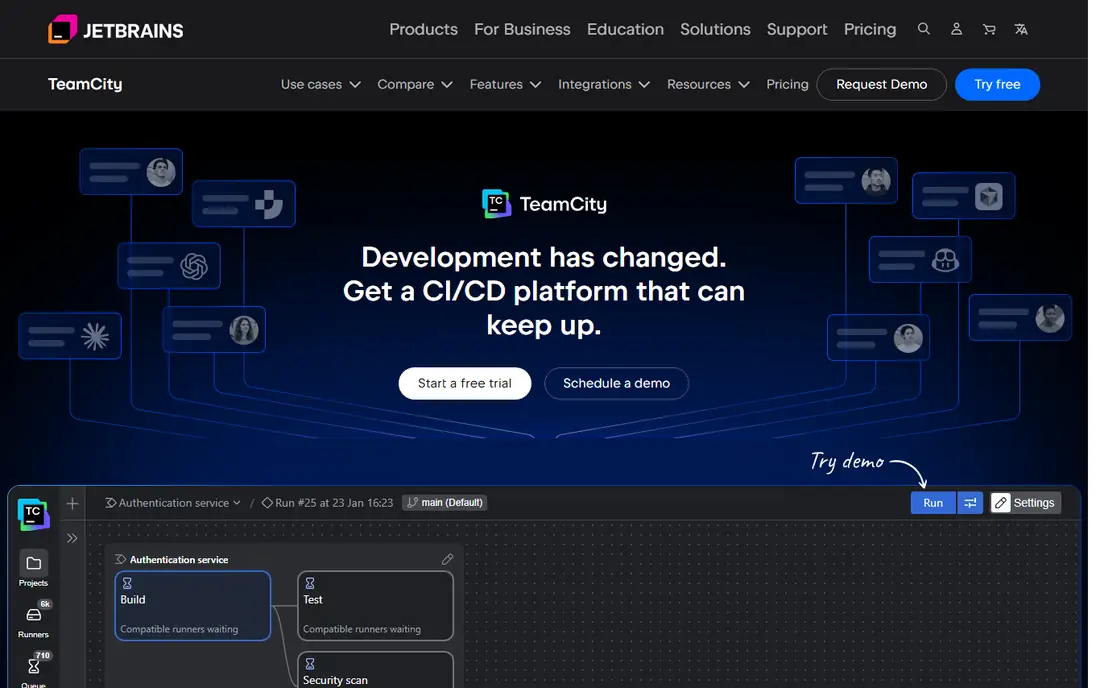Click the Try free button

pyautogui.click(x=997, y=84)
